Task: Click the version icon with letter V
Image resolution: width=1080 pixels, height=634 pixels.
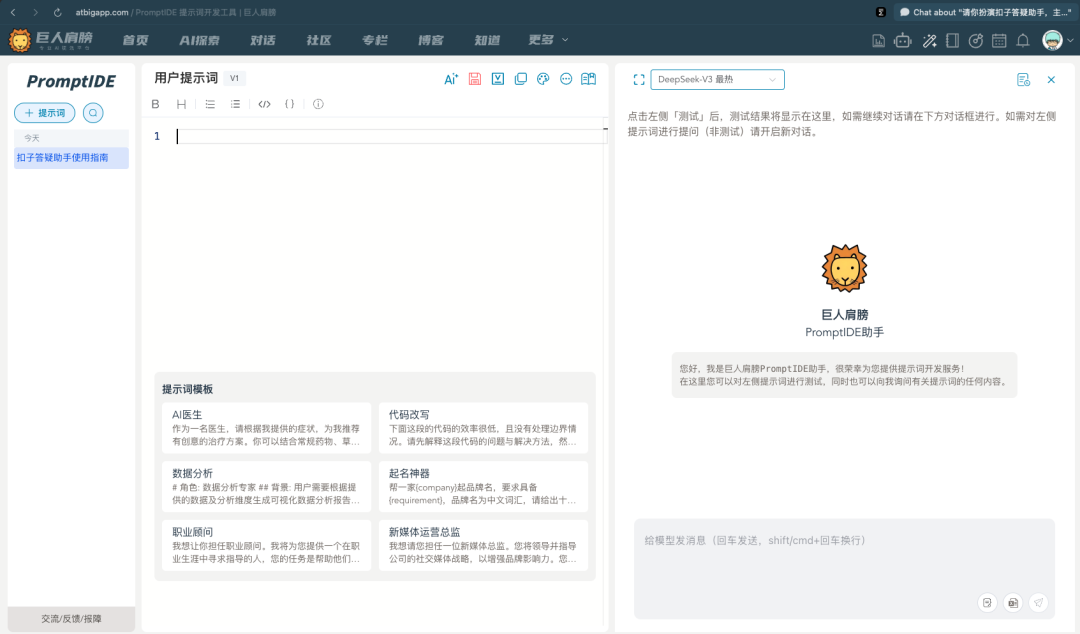Action: [x=497, y=79]
